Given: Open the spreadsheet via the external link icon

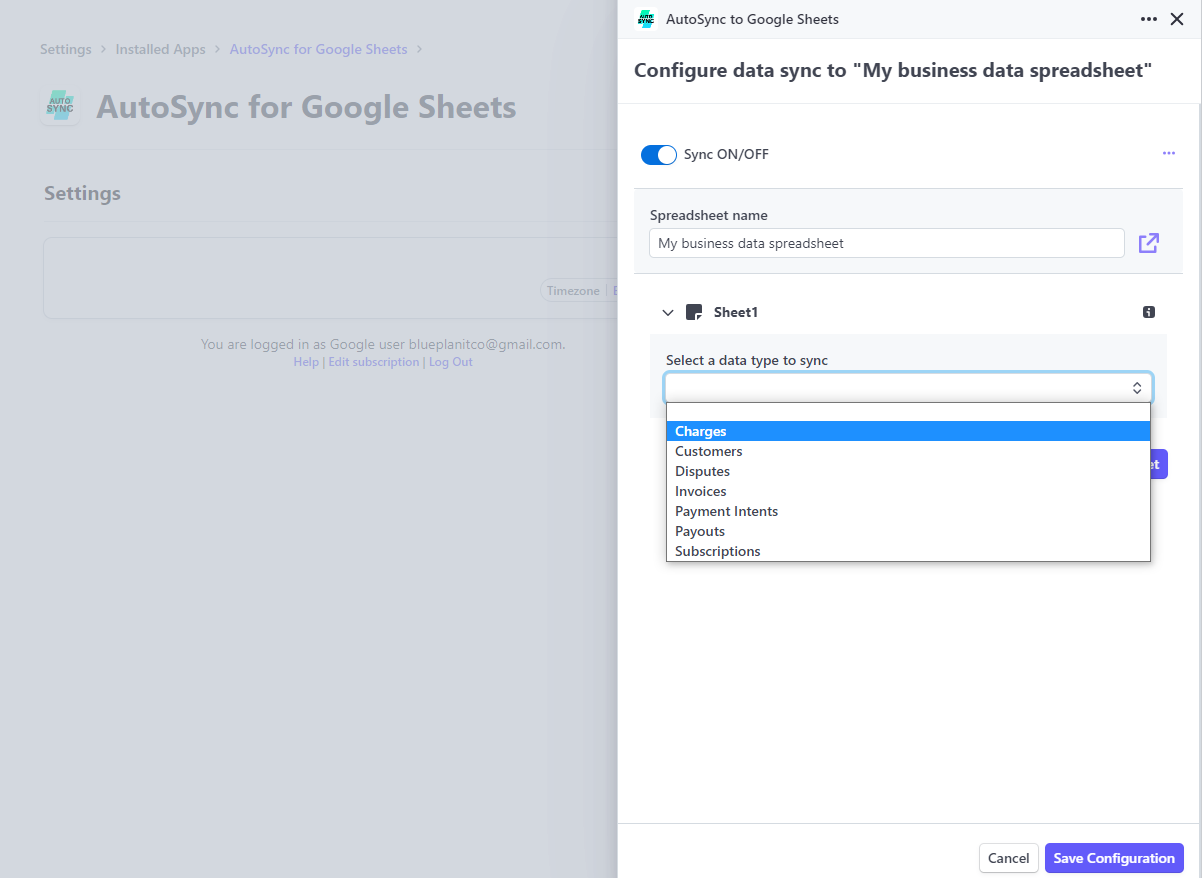Looking at the screenshot, I should [x=1149, y=243].
